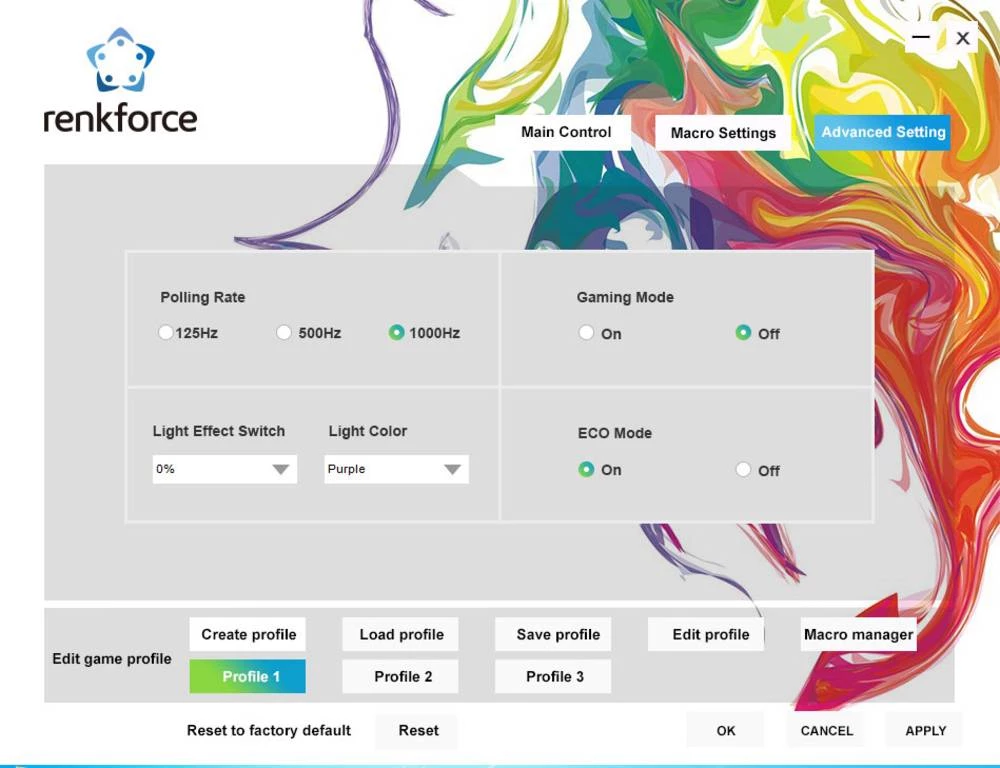Switch to Profile 2
The height and width of the screenshot is (768, 1000).
click(402, 676)
